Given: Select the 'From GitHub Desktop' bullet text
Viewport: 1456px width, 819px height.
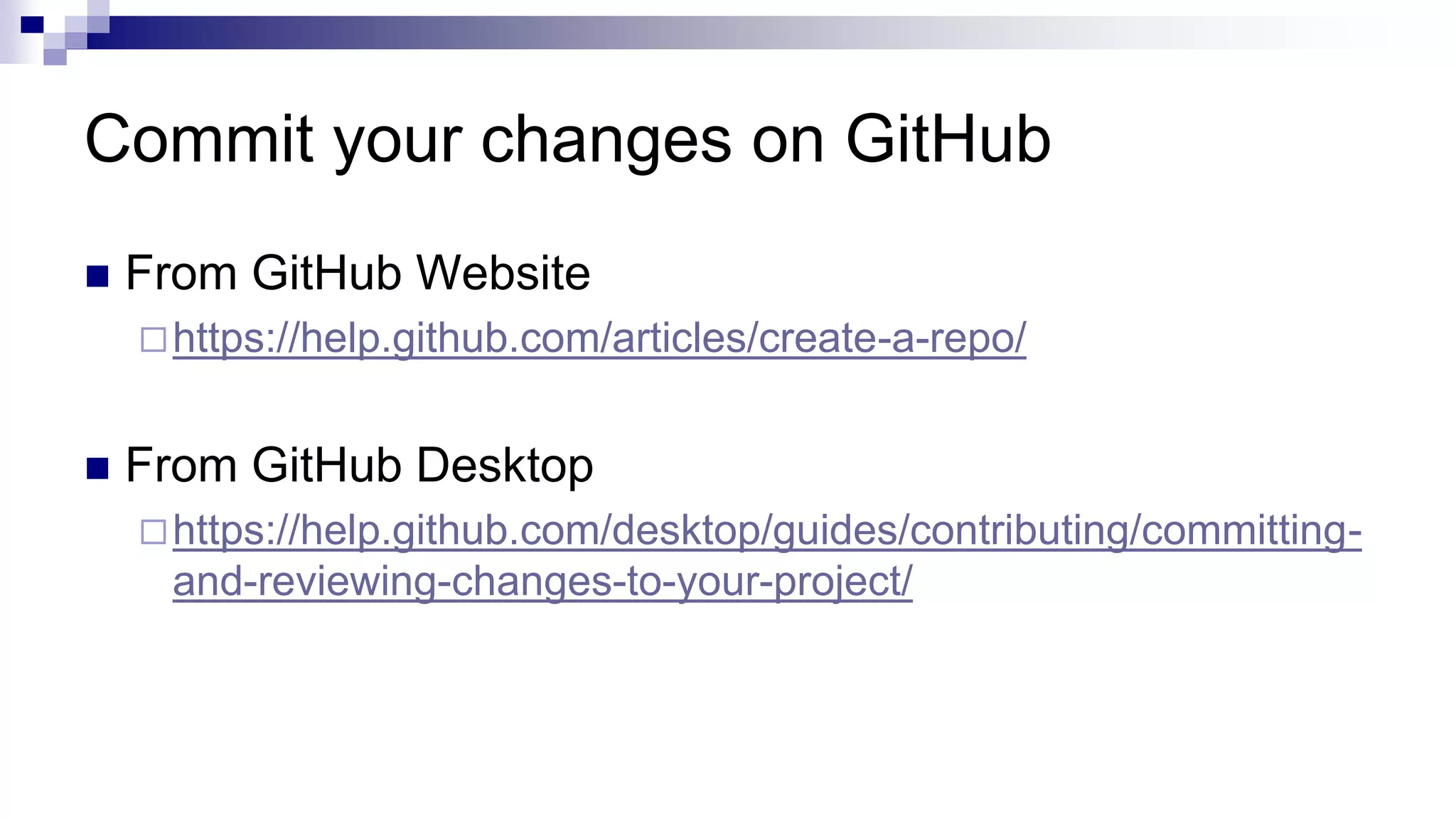Looking at the screenshot, I should (358, 466).
